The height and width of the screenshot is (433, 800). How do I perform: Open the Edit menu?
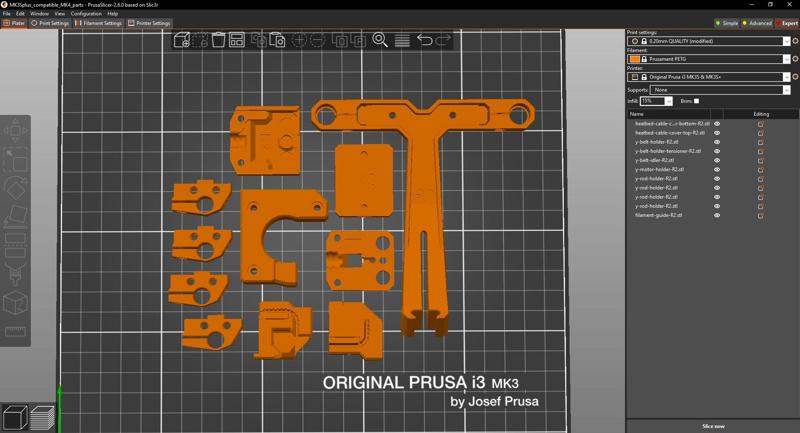20,14
